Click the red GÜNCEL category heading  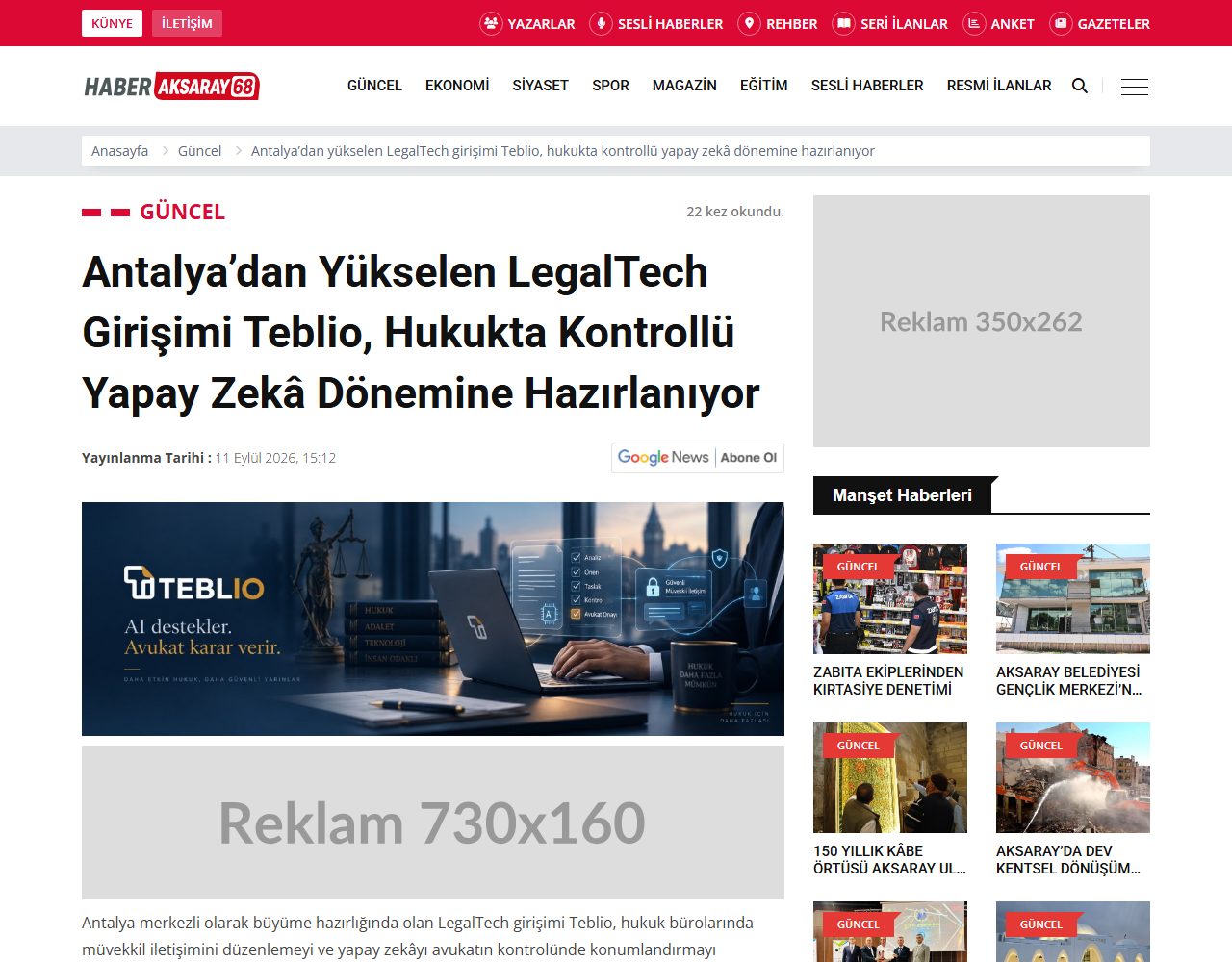coord(182,212)
